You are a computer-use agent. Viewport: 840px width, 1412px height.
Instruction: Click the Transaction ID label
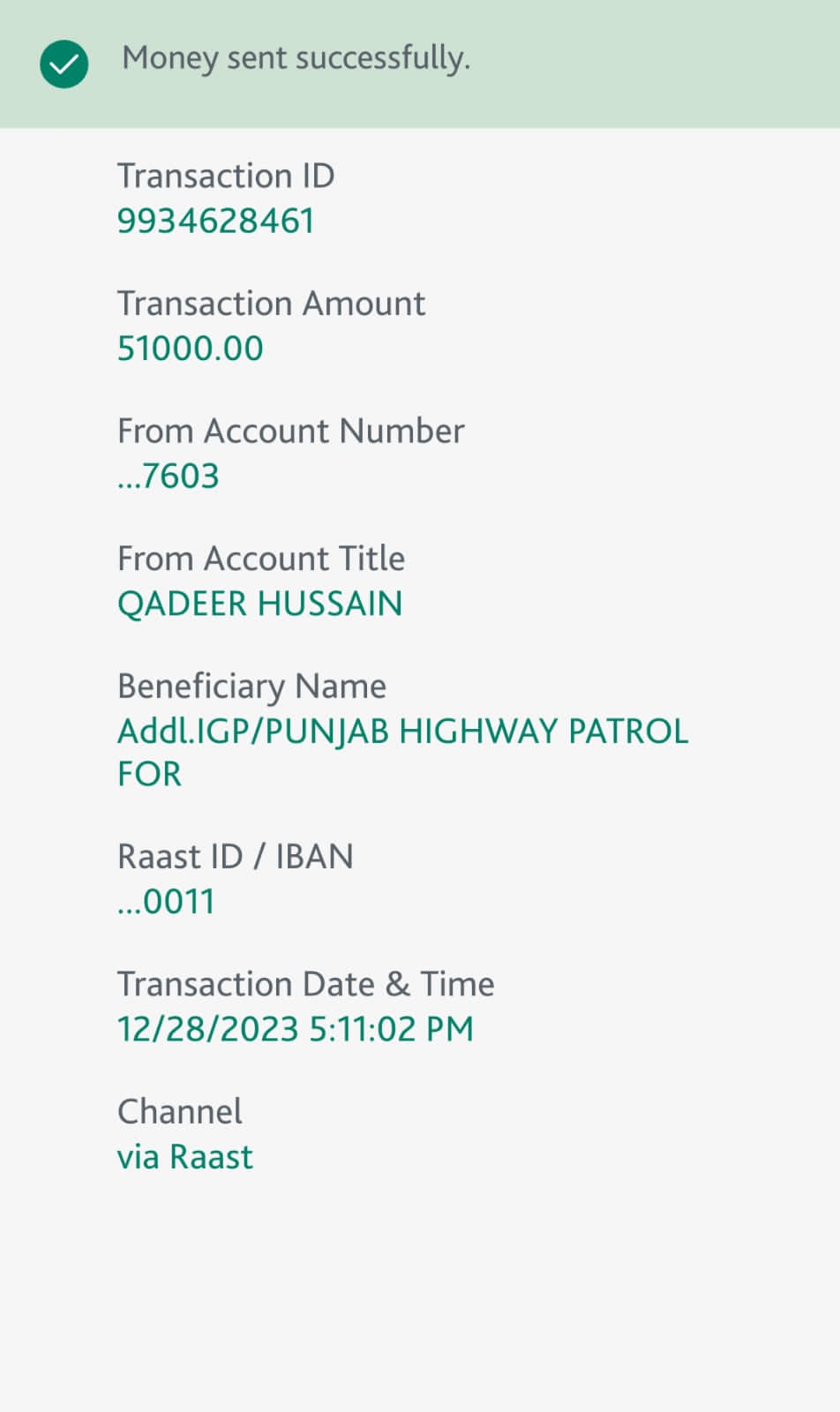(226, 176)
